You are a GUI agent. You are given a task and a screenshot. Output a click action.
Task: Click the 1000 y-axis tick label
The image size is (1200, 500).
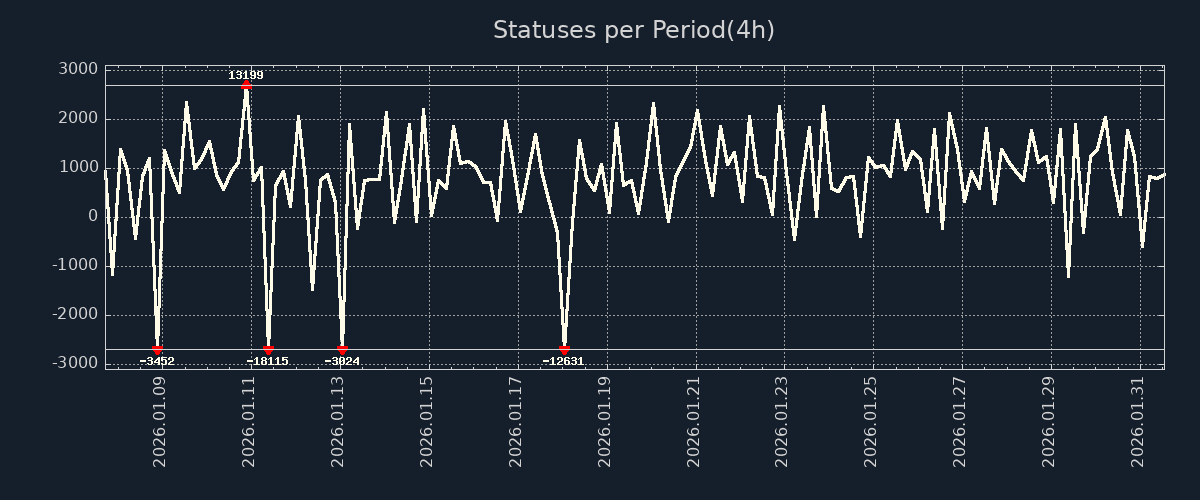79,167
